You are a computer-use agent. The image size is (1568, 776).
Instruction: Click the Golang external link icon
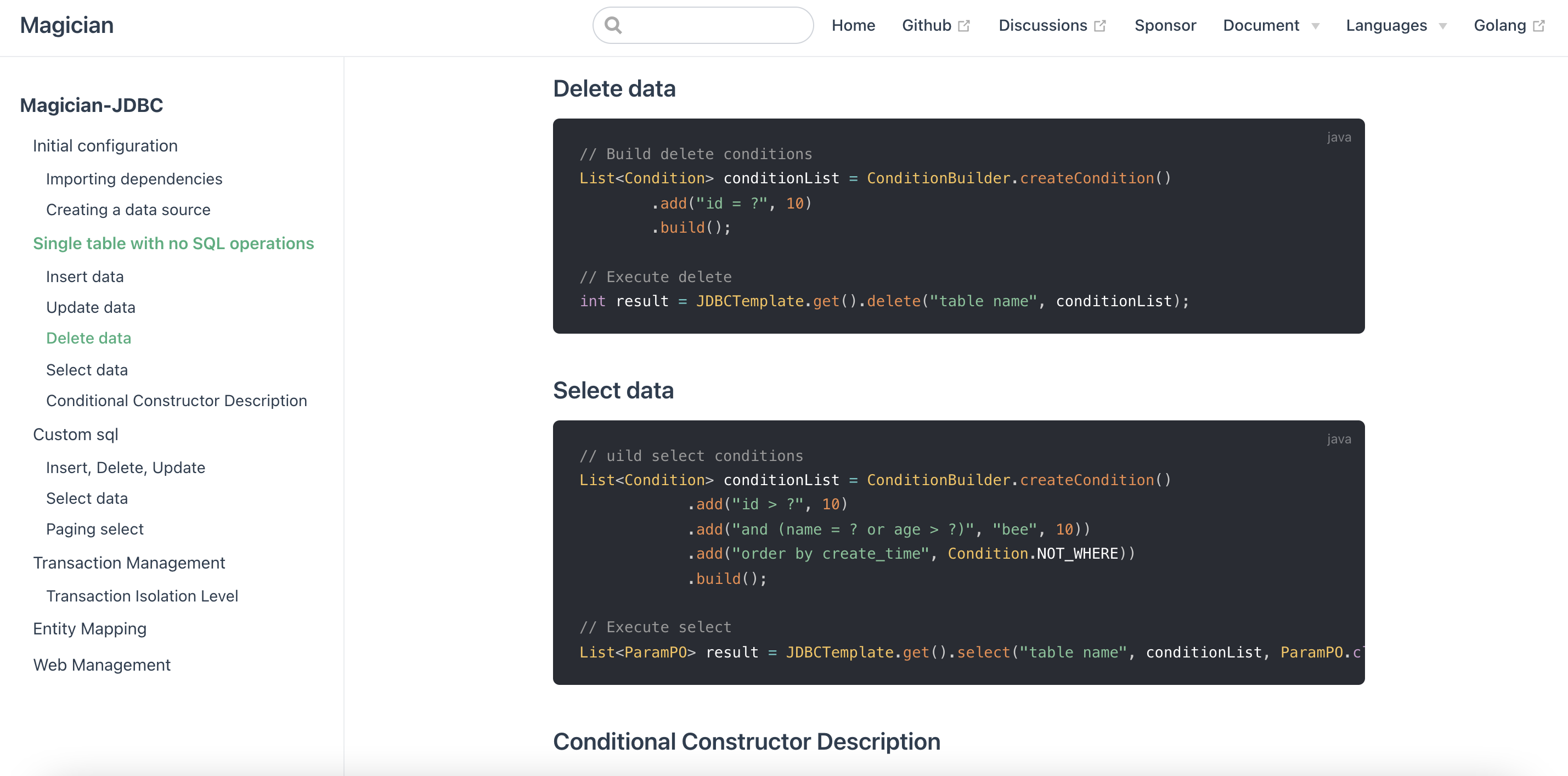(x=1538, y=26)
